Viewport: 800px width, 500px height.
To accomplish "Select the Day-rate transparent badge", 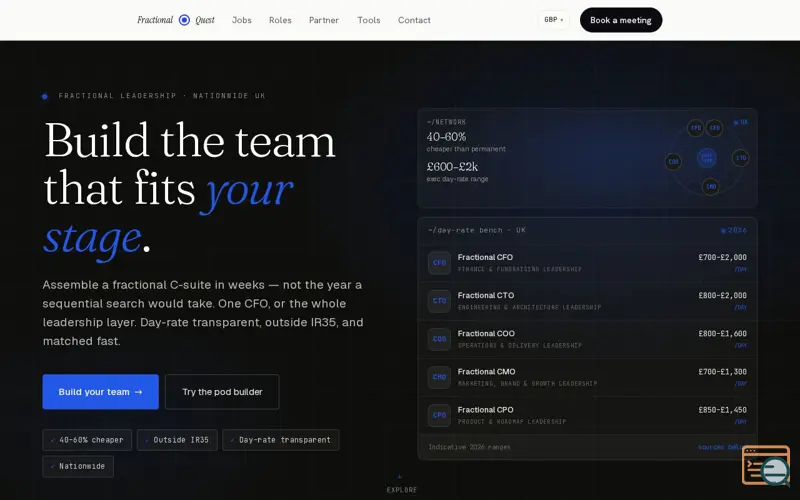I will (x=281, y=440).
